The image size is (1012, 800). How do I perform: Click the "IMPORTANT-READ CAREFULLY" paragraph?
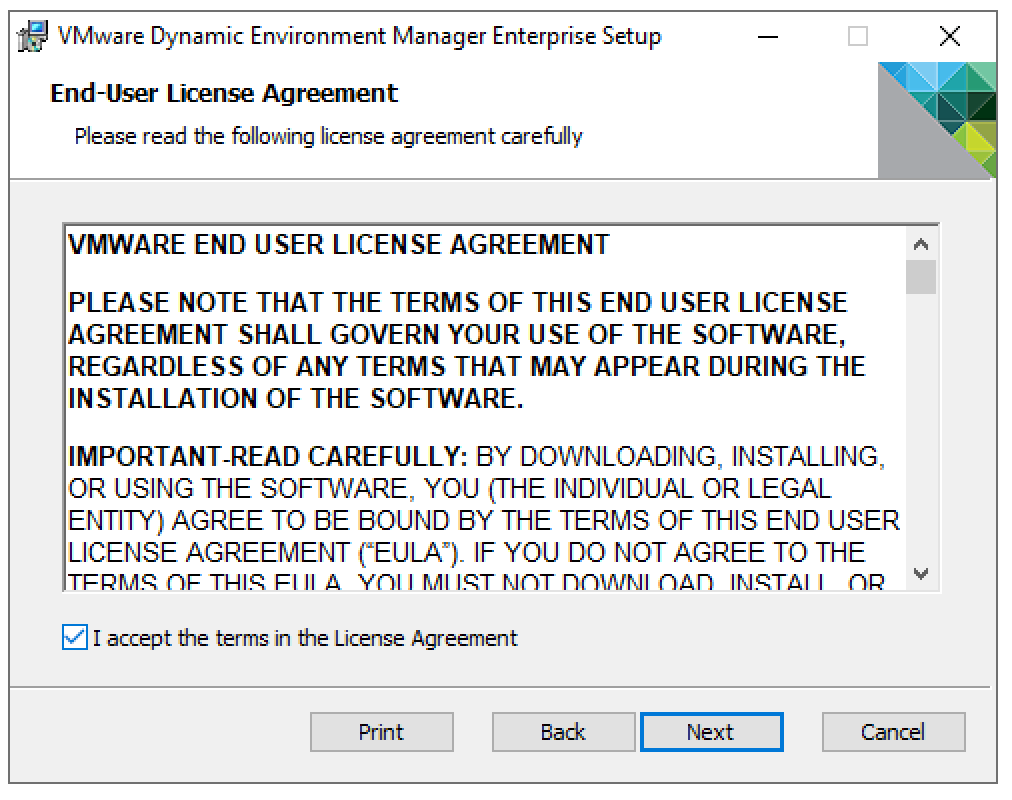point(480,505)
